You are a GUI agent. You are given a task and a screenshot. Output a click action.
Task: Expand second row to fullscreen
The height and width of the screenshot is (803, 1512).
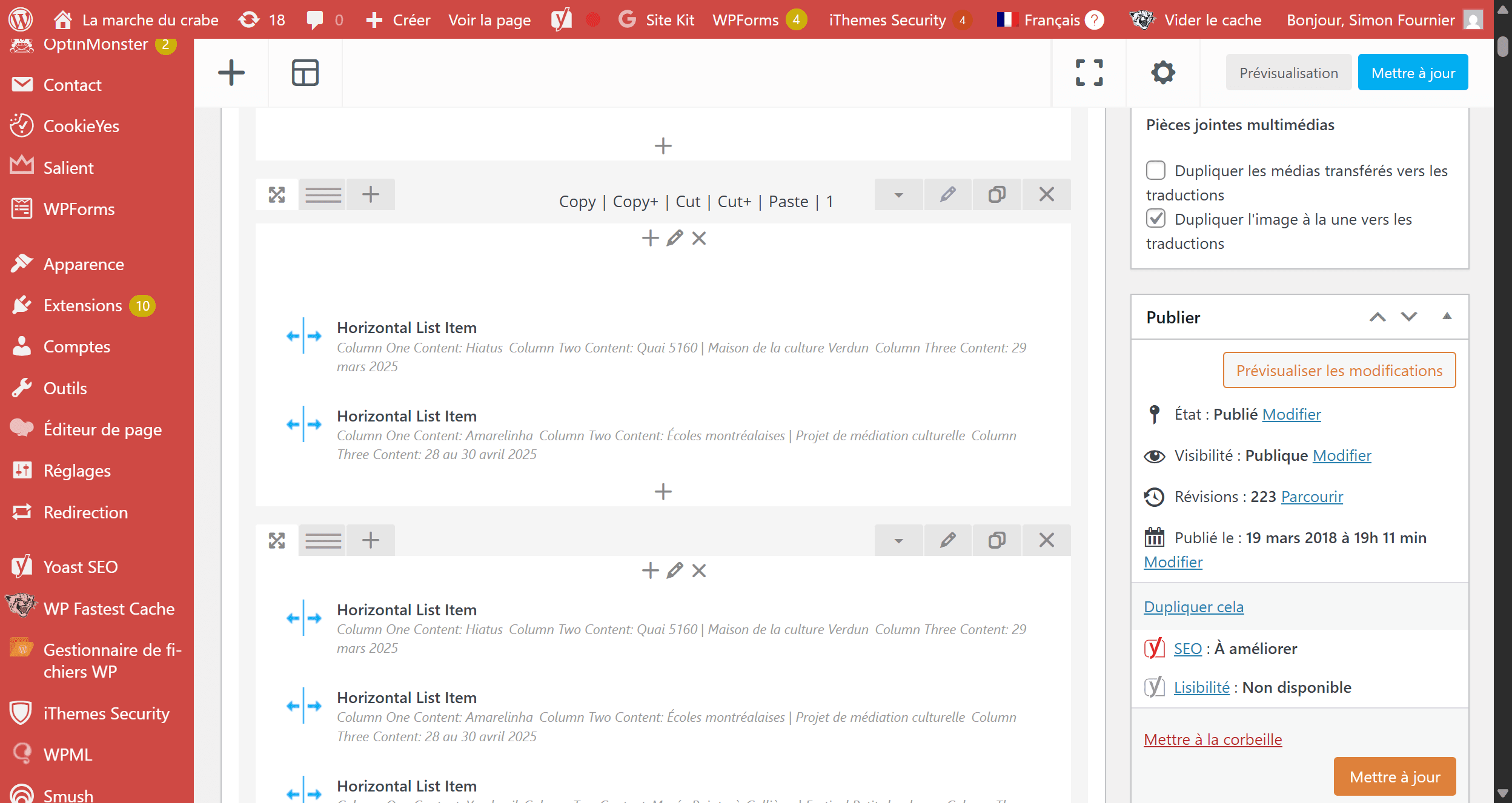(x=277, y=540)
